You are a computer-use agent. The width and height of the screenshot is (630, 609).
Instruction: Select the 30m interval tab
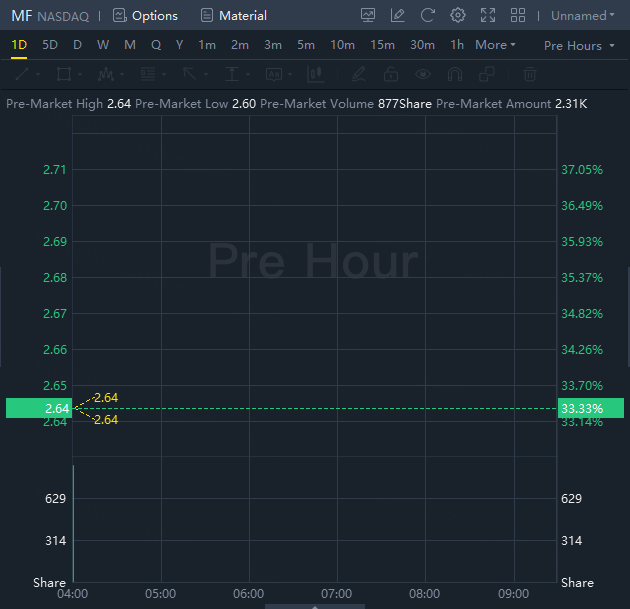422,45
